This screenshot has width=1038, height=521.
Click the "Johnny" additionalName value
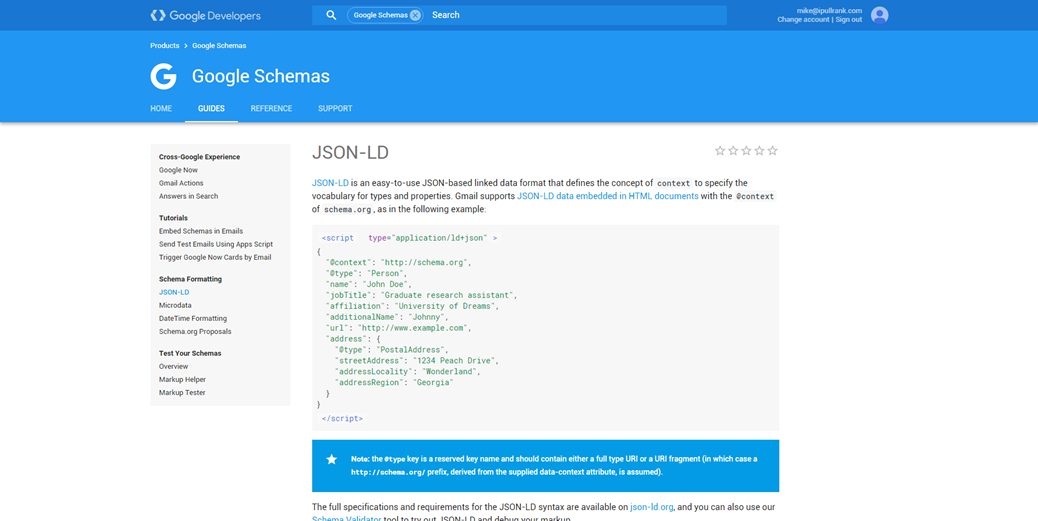428,317
